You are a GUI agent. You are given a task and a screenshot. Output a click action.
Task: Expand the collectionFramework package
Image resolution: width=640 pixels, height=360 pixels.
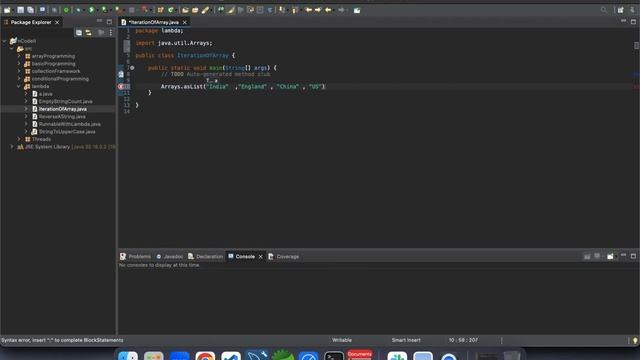click(19, 71)
